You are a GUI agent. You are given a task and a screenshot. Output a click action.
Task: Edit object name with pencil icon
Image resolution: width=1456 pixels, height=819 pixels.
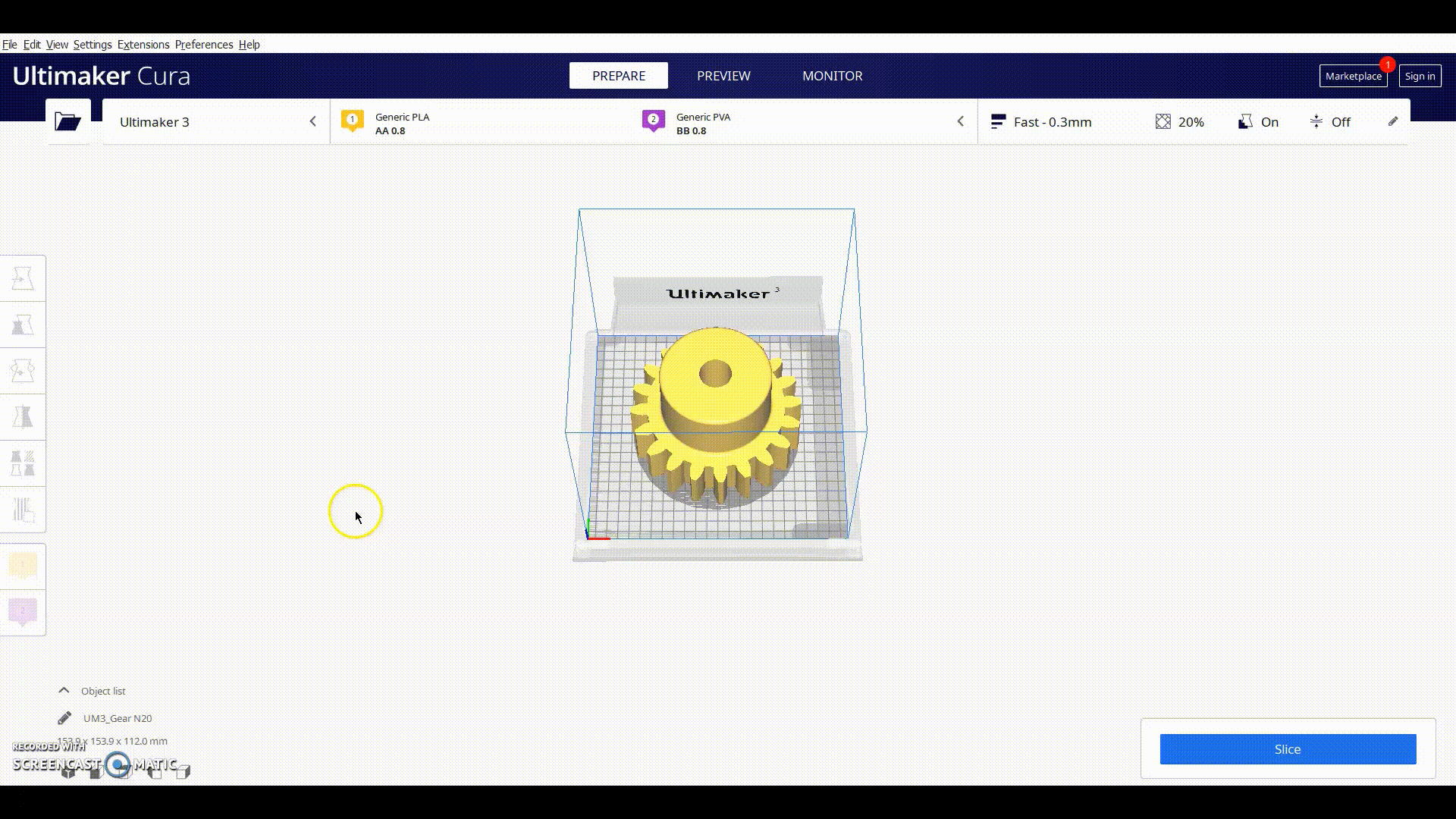tap(64, 717)
